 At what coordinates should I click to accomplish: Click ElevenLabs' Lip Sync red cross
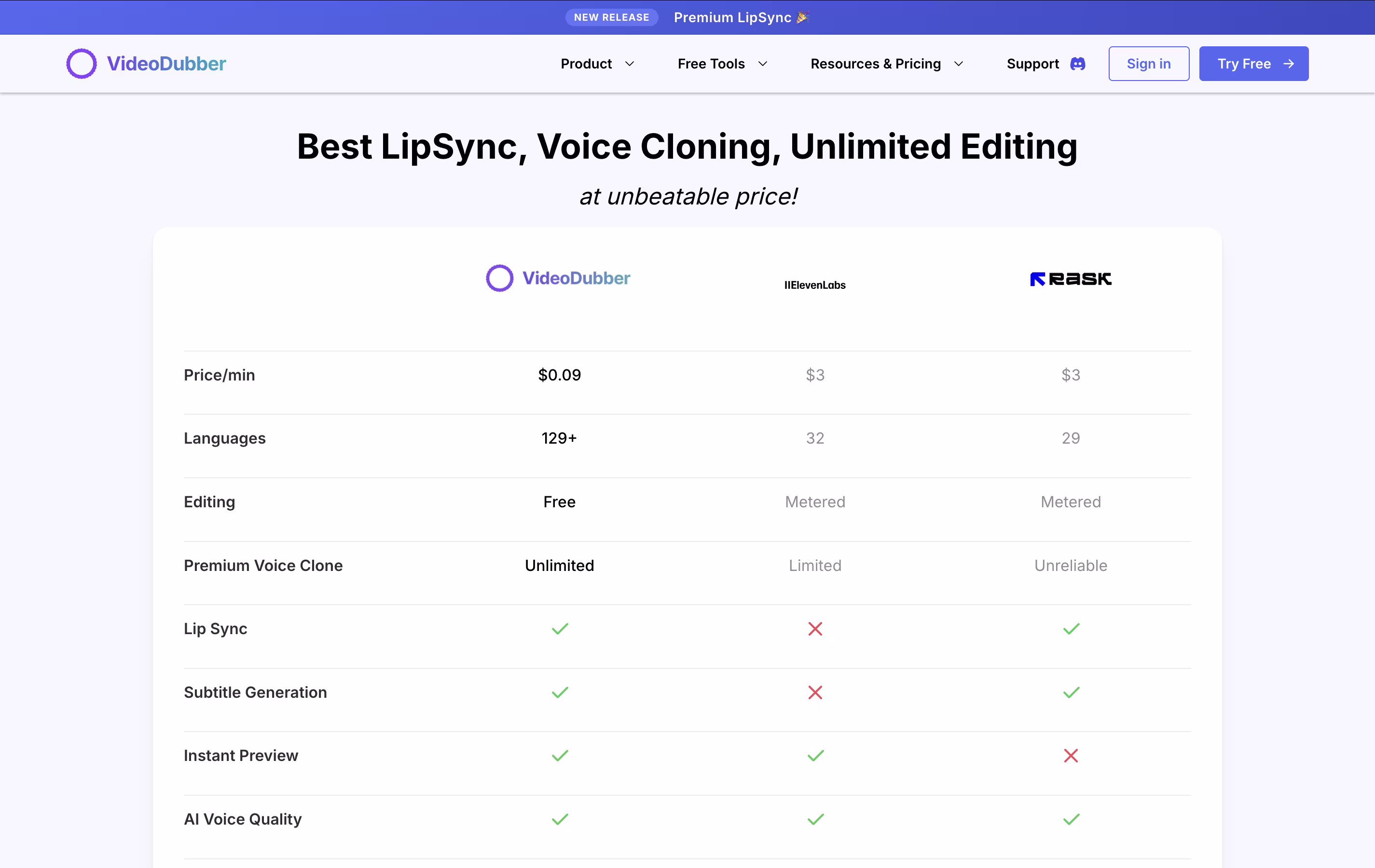click(815, 628)
